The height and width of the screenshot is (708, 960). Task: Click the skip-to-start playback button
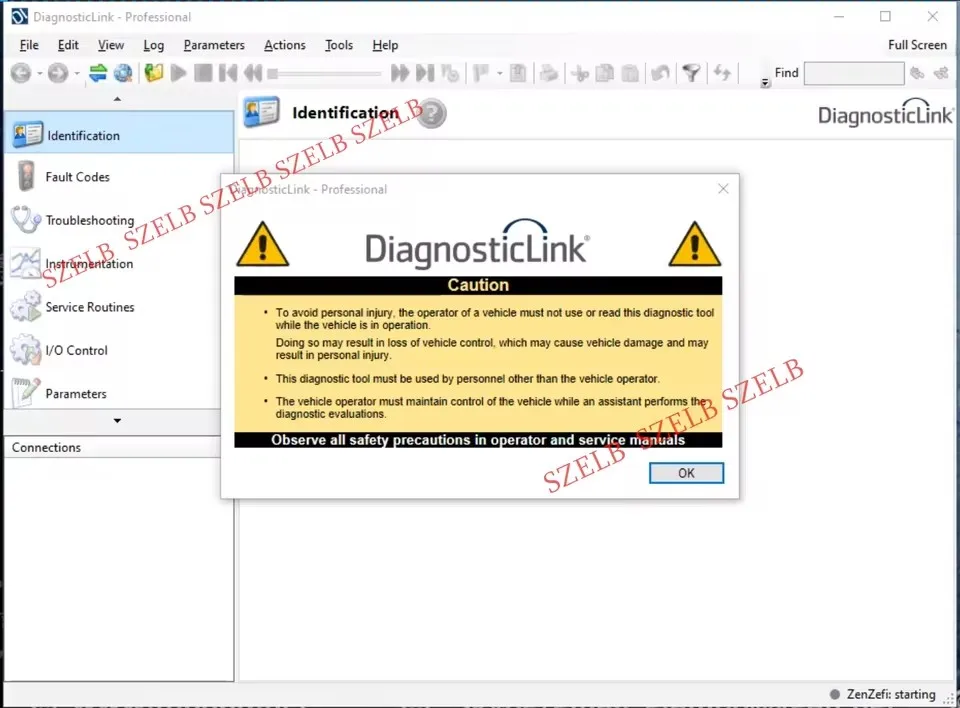coord(228,73)
